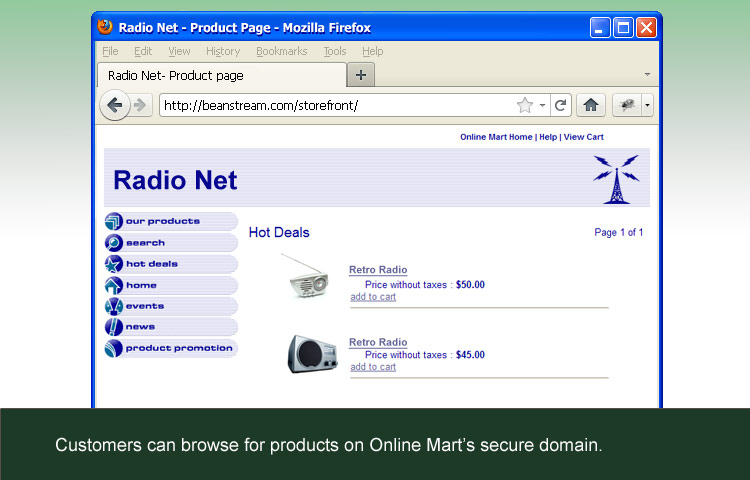
Task: Open the View menu
Action: coord(179,51)
